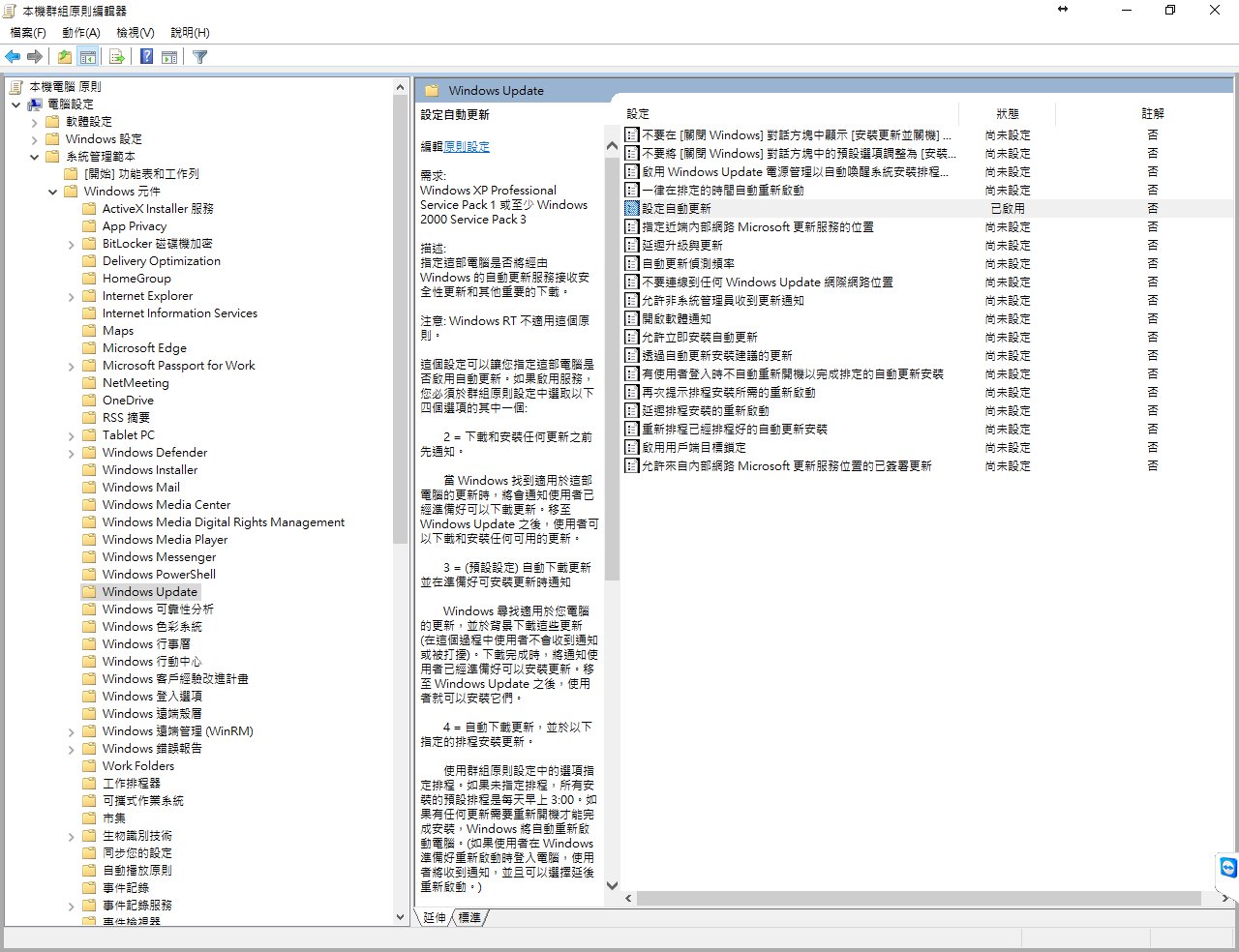Collapse the Windows 元件 tree node
Screen dimensions: 1239x952
click(53, 192)
